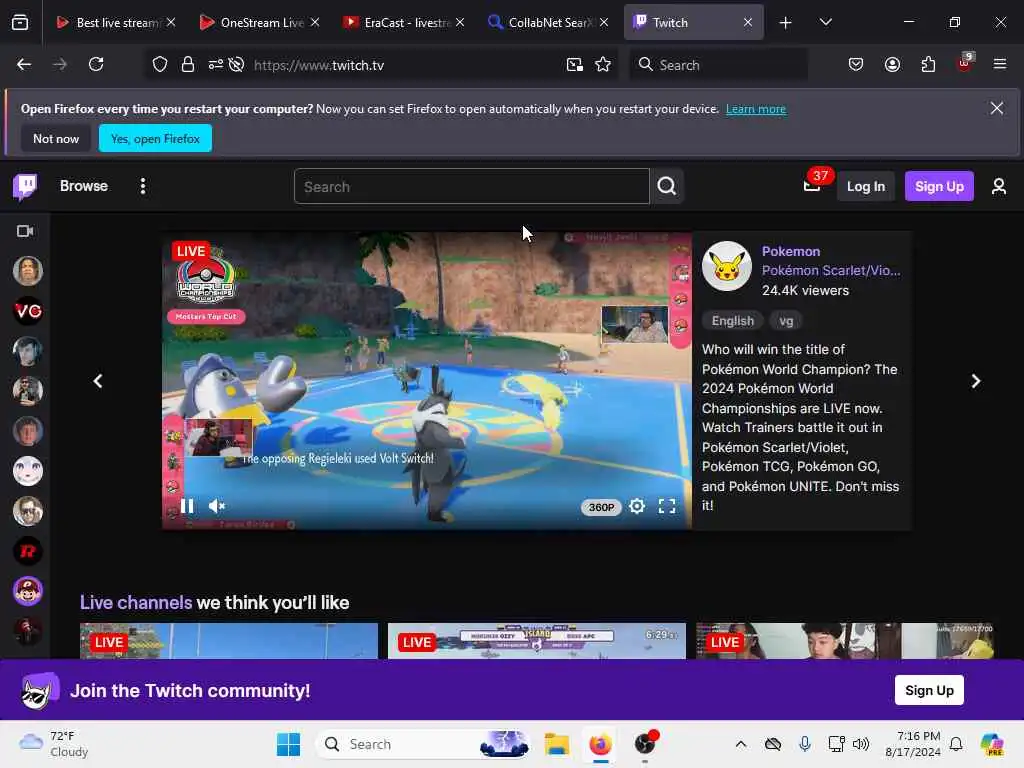Select the vg tag
Viewport: 1024px width, 768px height.
tap(786, 321)
